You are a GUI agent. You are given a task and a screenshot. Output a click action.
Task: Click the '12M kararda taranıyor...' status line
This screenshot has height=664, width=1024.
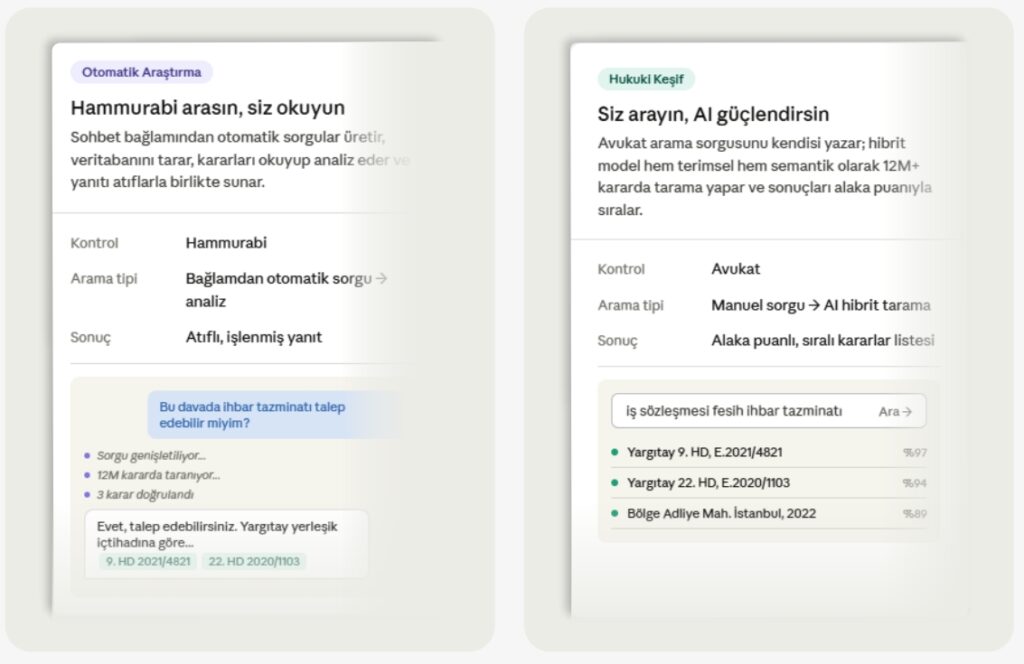point(159,475)
